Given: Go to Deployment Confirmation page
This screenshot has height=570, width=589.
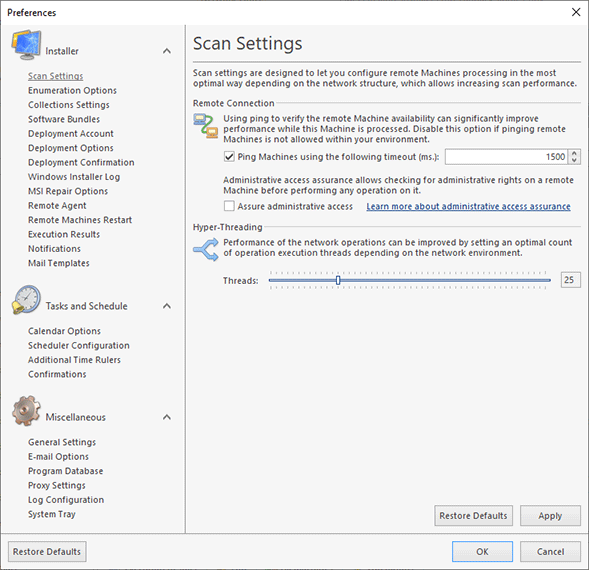Looking at the screenshot, I should tap(81, 162).
